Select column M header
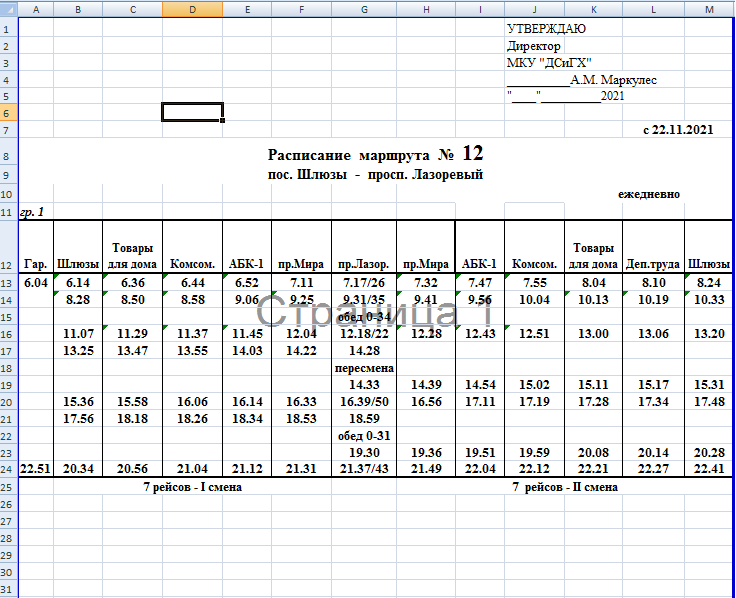This screenshot has width=736, height=598. click(709, 9)
